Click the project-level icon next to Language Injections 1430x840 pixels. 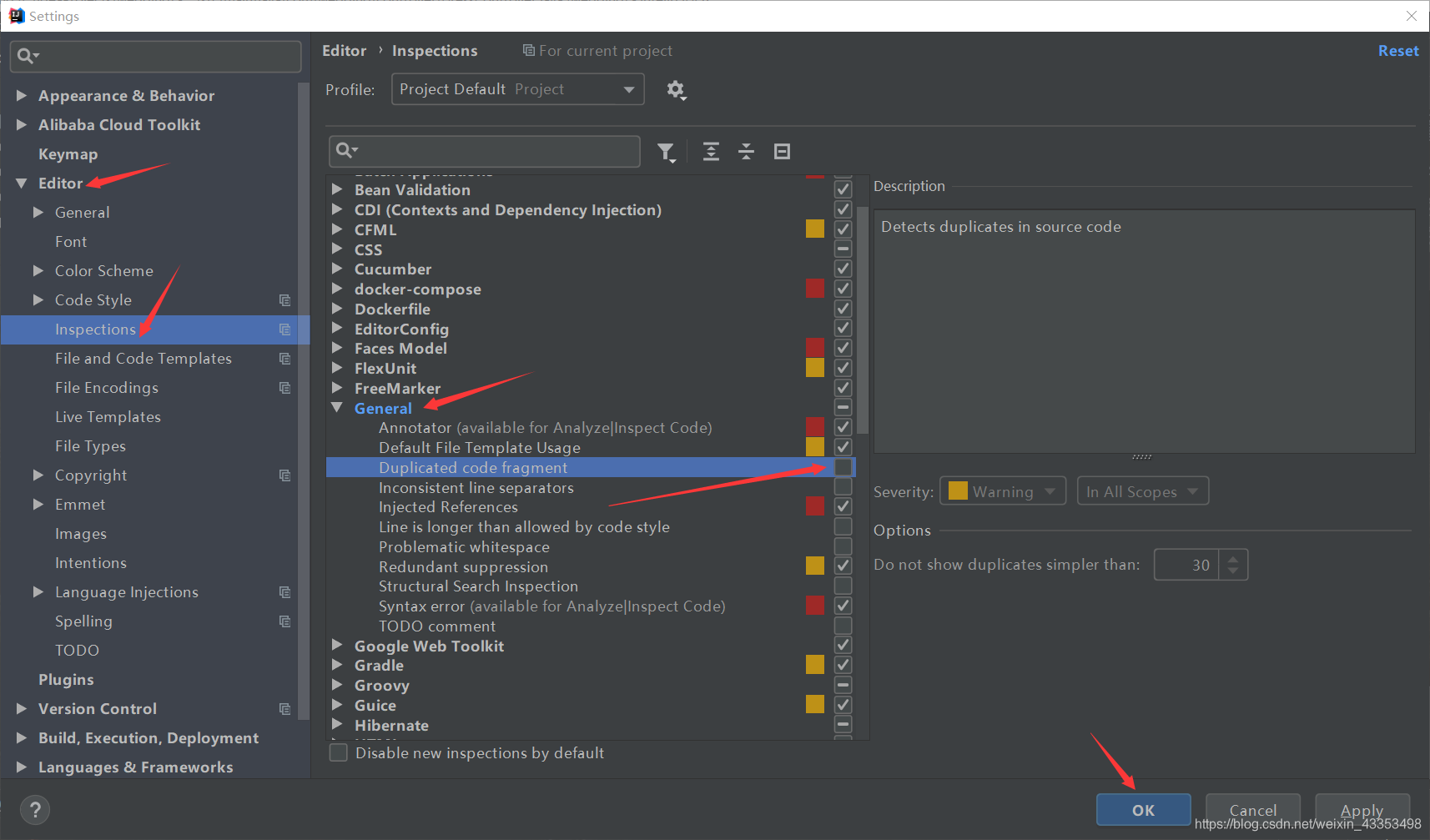click(x=284, y=592)
